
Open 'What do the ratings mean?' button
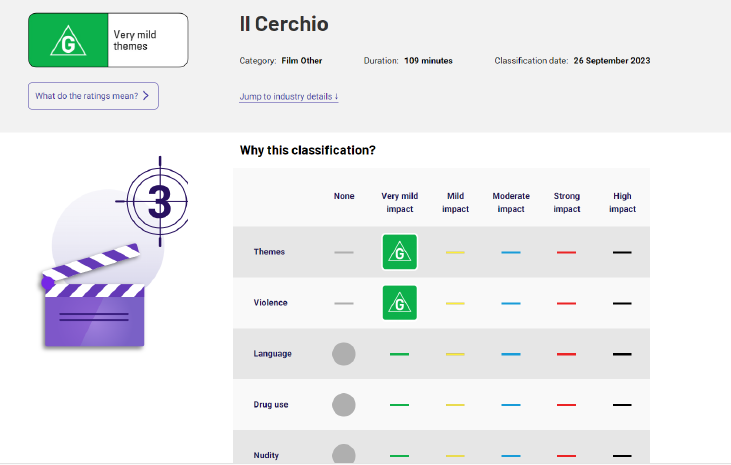coord(93,96)
